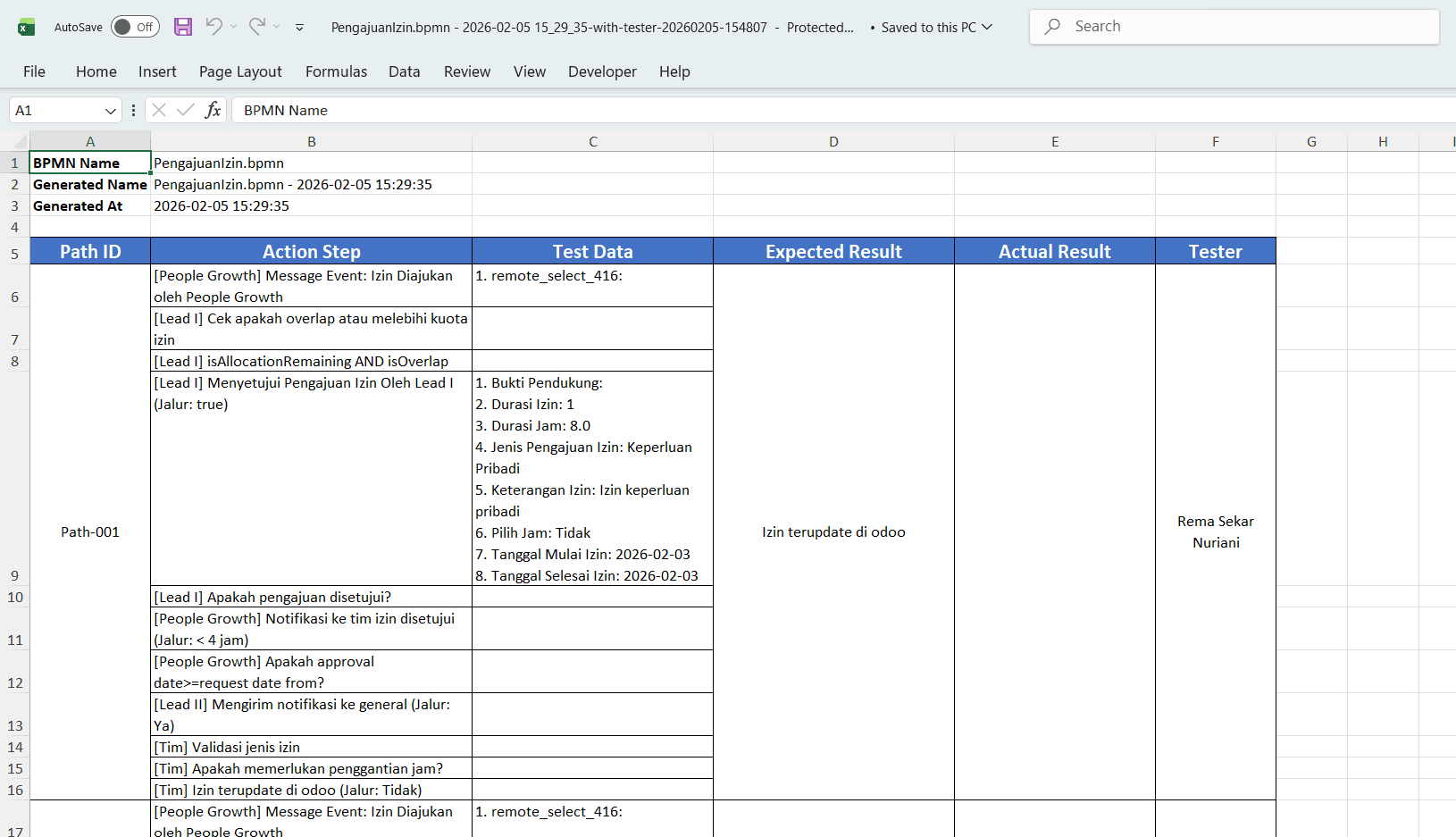Redo the last action

coord(257,27)
